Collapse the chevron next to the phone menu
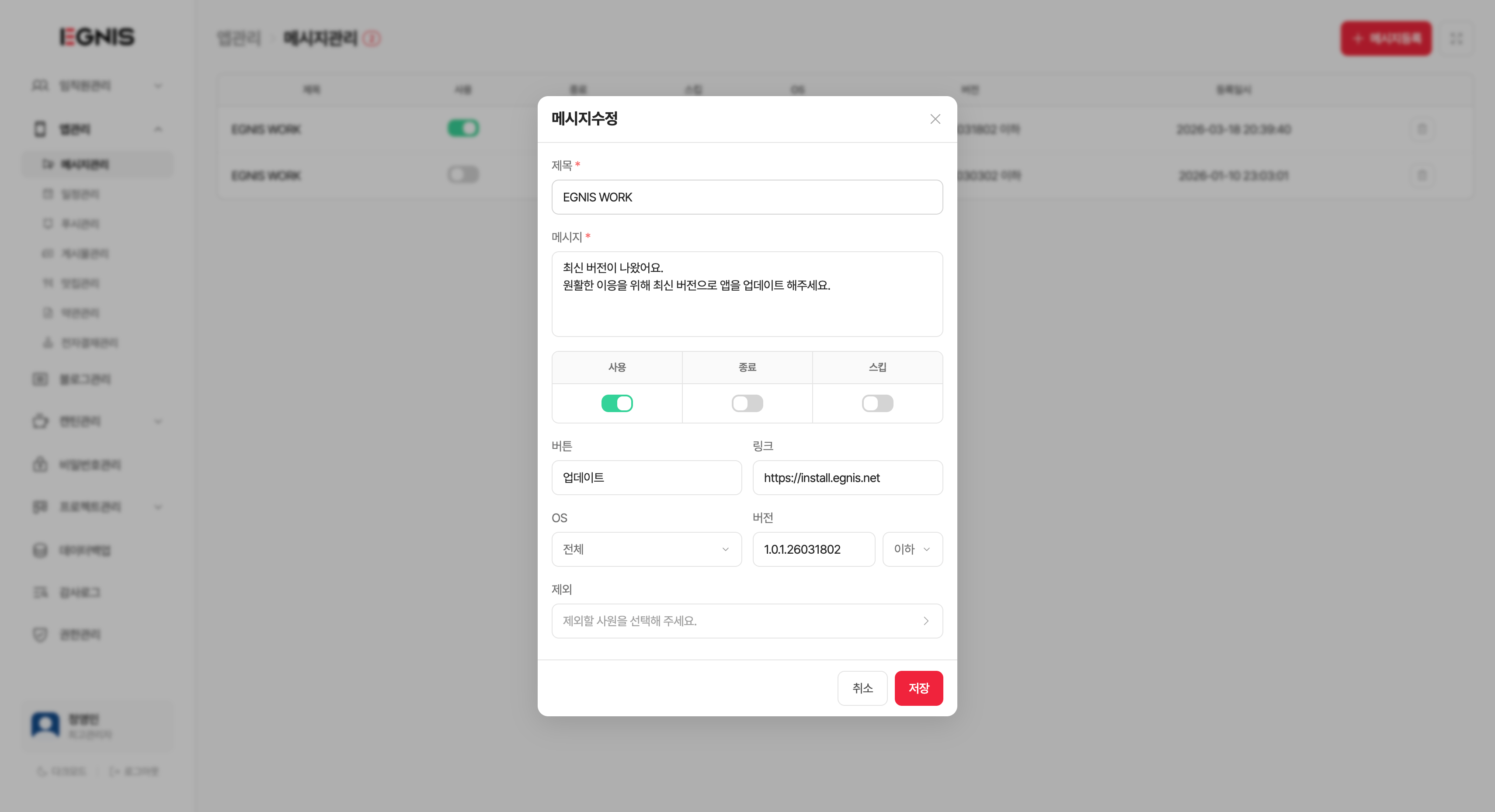This screenshot has width=1495, height=812. [158, 129]
